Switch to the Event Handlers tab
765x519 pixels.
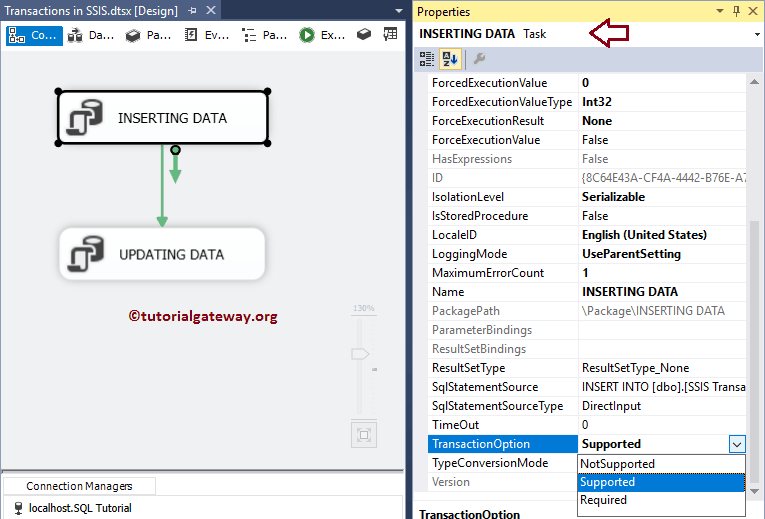pos(206,35)
